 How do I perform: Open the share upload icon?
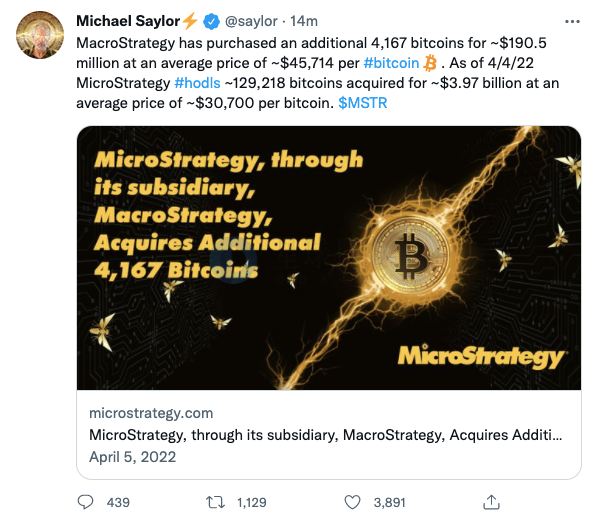pos(491,502)
